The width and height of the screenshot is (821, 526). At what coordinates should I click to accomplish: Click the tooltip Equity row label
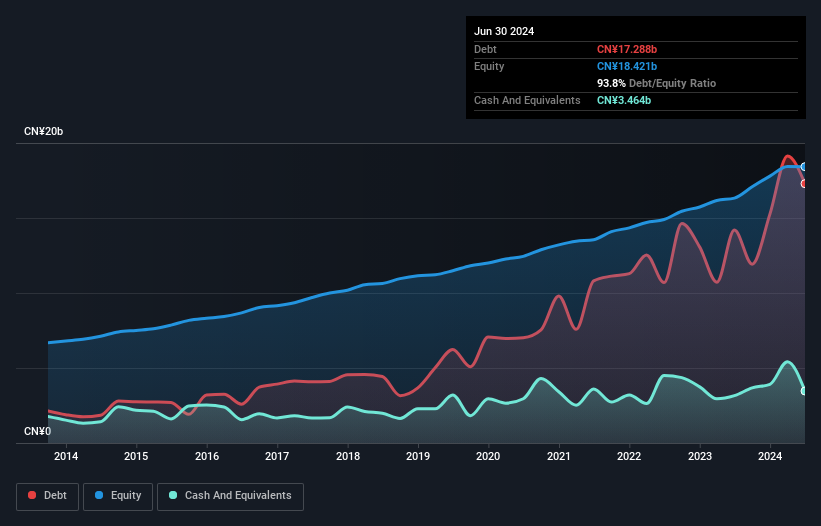pos(489,66)
